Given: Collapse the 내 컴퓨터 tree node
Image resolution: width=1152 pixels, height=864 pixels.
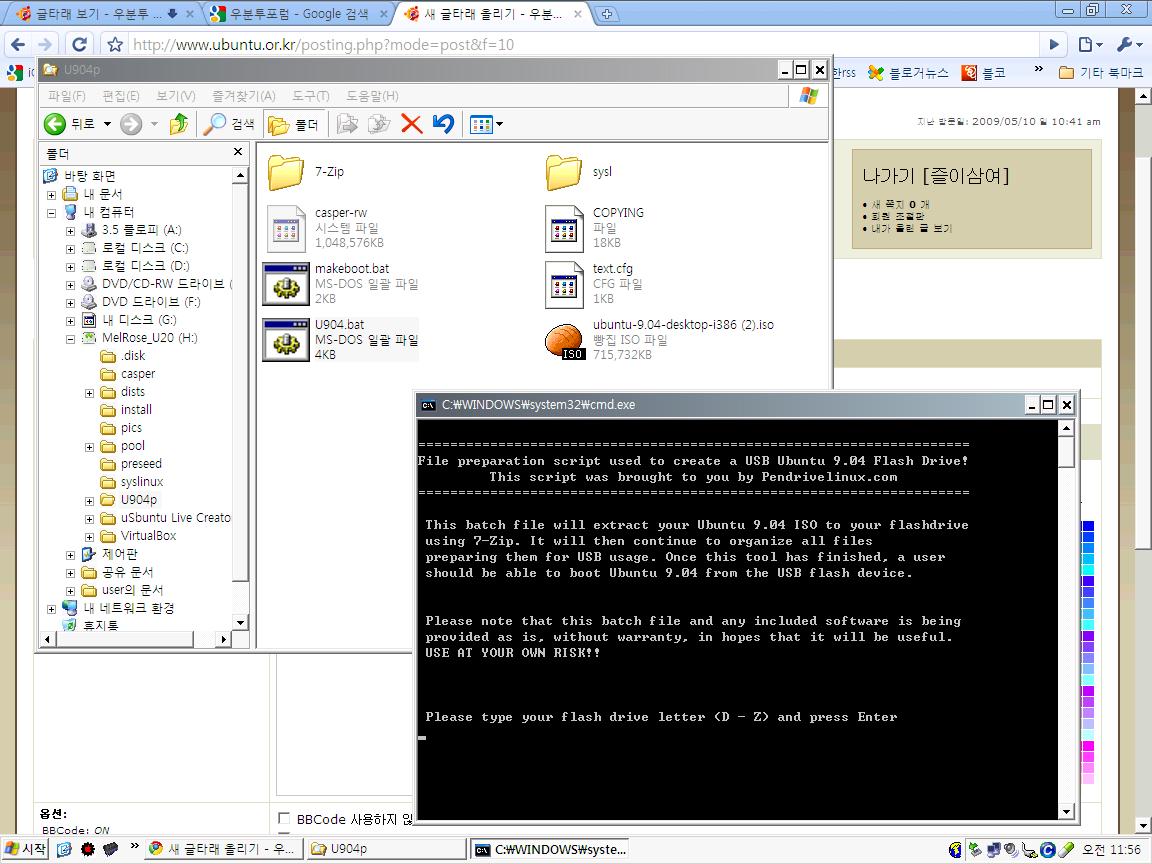Looking at the screenshot, I should [51, 213].
